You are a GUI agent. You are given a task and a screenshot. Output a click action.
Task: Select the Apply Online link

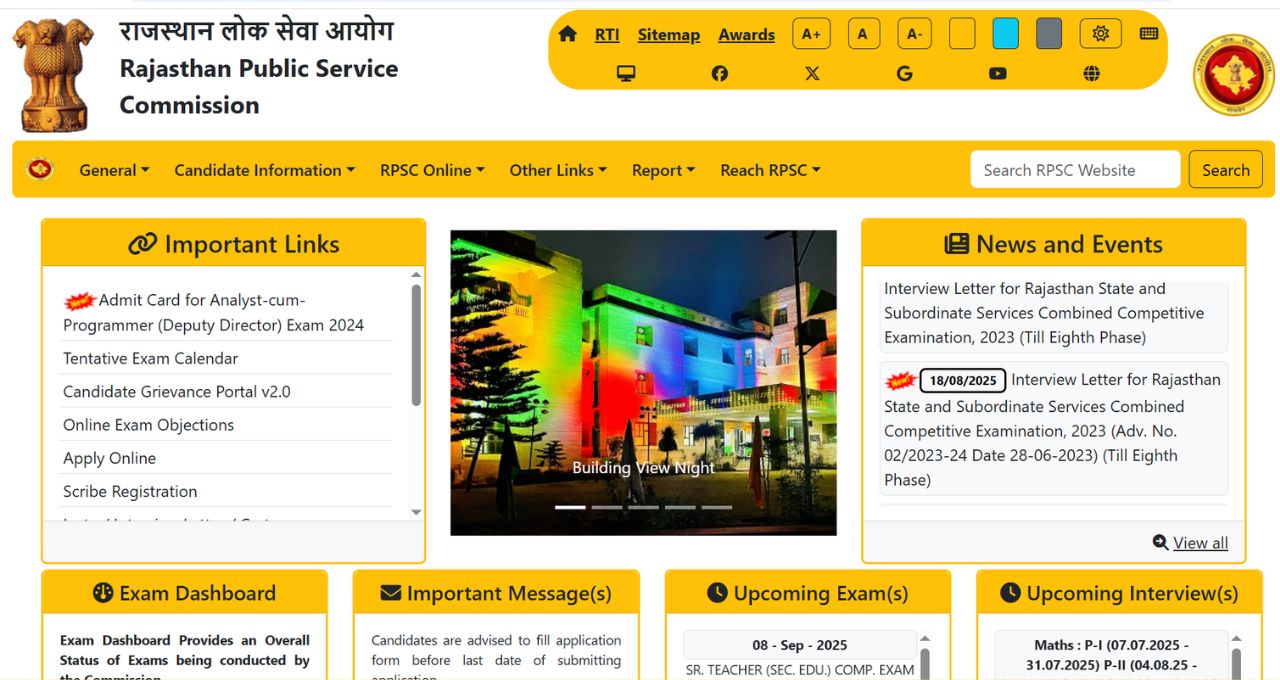(x=109, y=458)
